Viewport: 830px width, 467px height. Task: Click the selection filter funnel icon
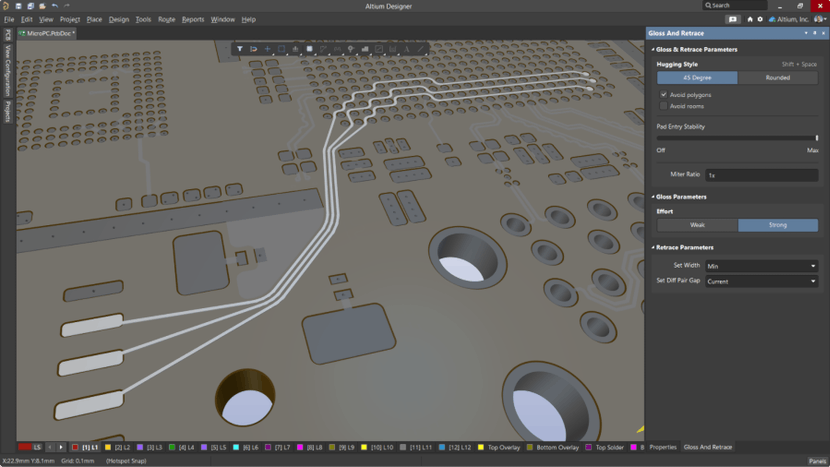click(240, 48)
